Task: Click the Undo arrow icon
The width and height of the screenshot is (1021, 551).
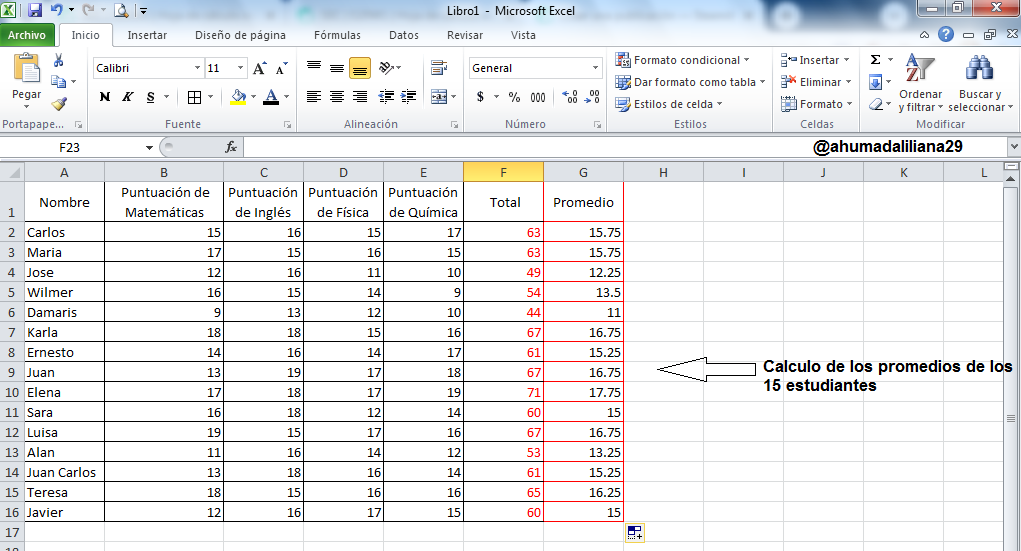Action: (x=57, y=10)
